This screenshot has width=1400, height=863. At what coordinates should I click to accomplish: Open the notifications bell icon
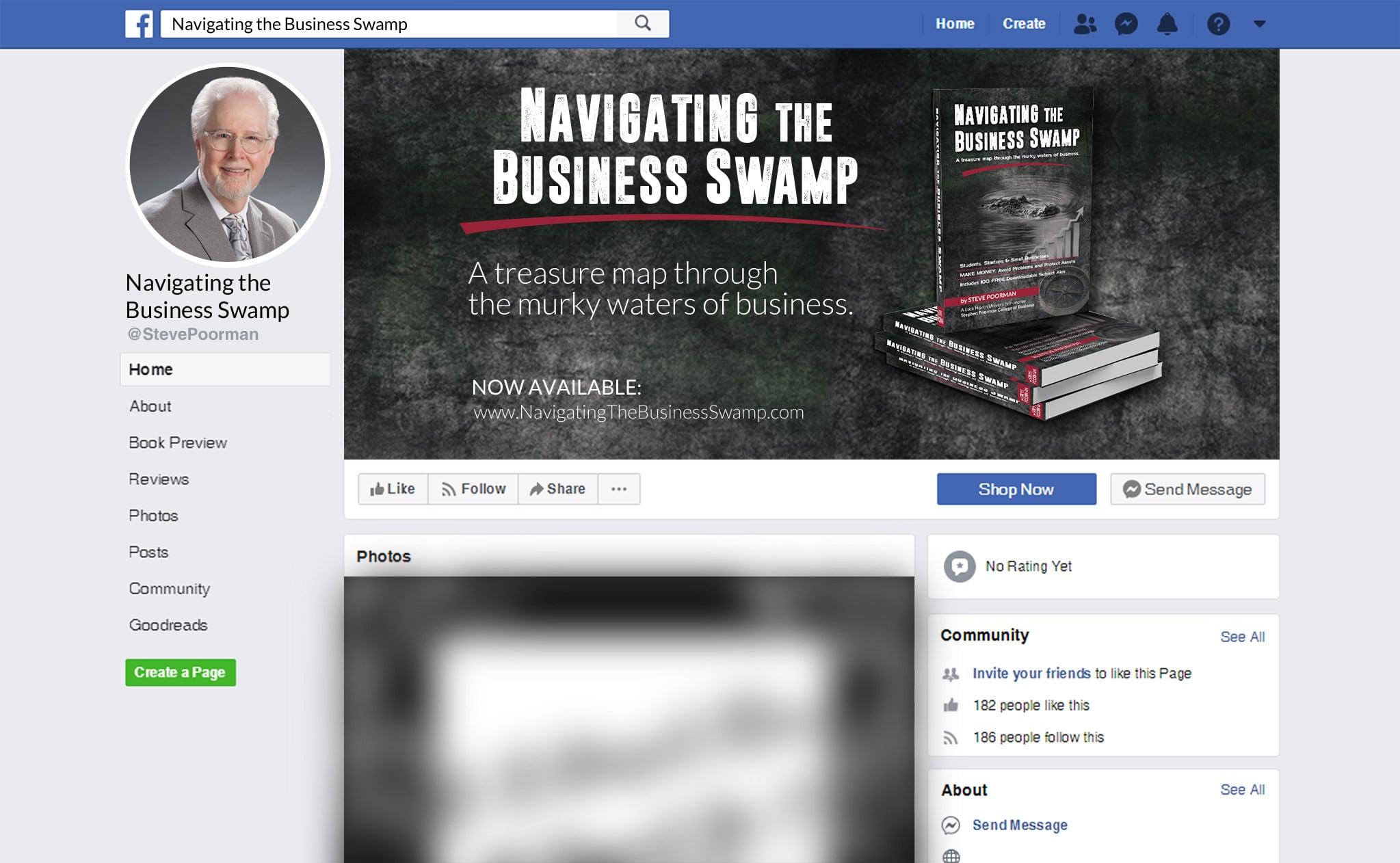pos(1167,24)
